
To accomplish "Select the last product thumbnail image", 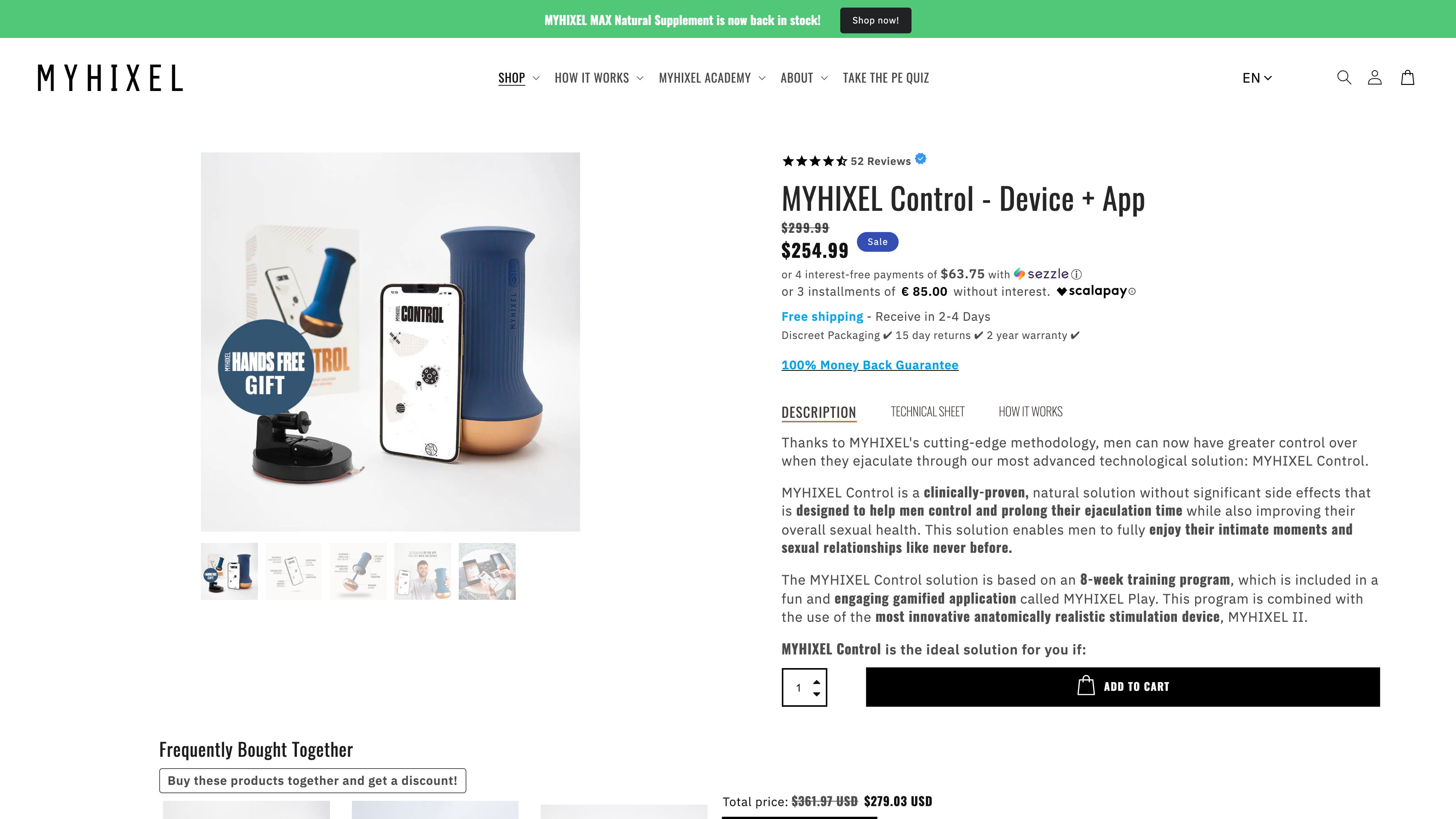I will 487,571.
